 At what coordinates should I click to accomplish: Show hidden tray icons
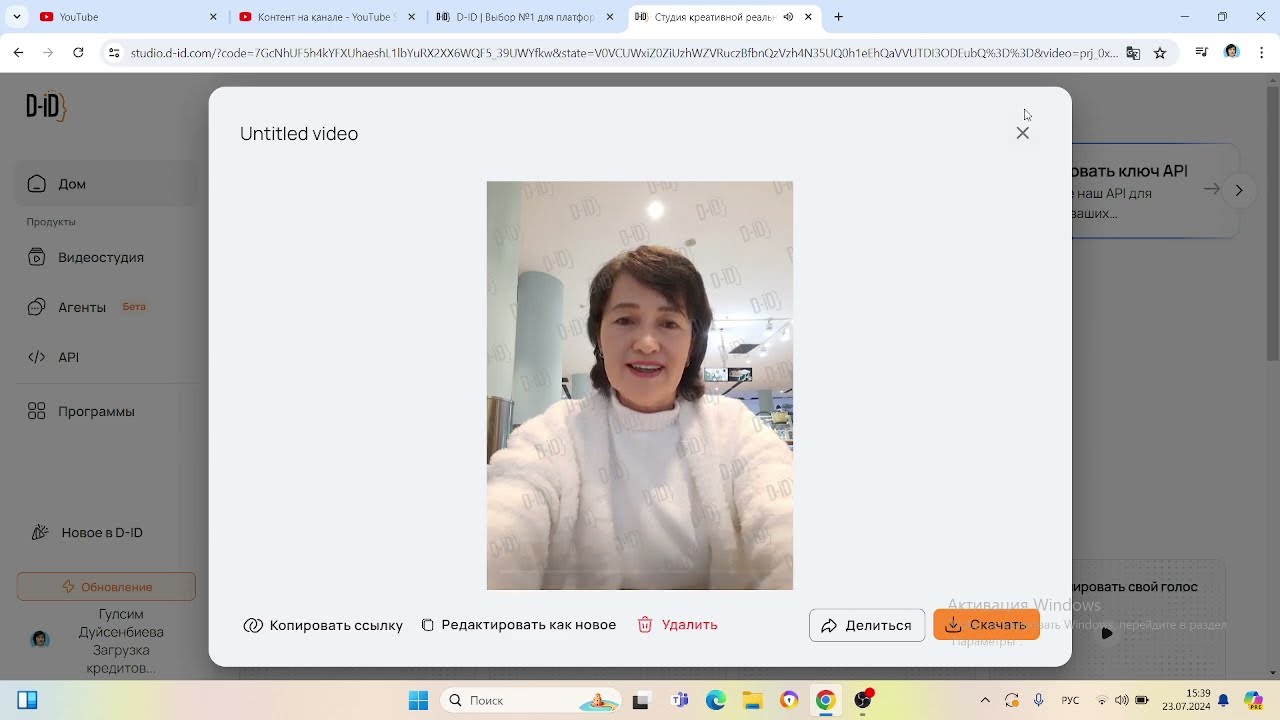pos(985,700)
